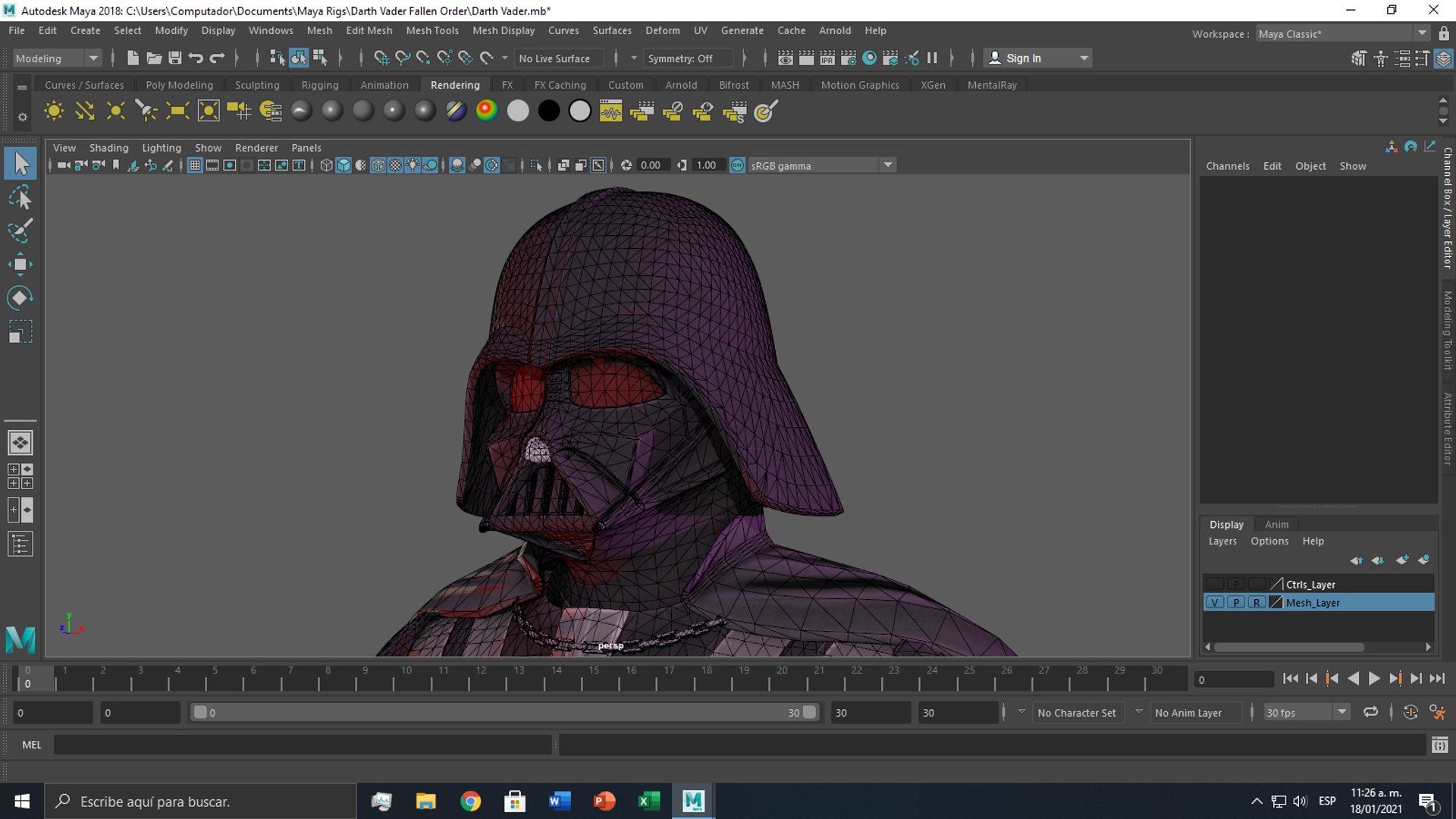Image resolution: width=1456 pixels, height=819 pixels.
Task: Click the MEL command language label
Action: [32, 745]
